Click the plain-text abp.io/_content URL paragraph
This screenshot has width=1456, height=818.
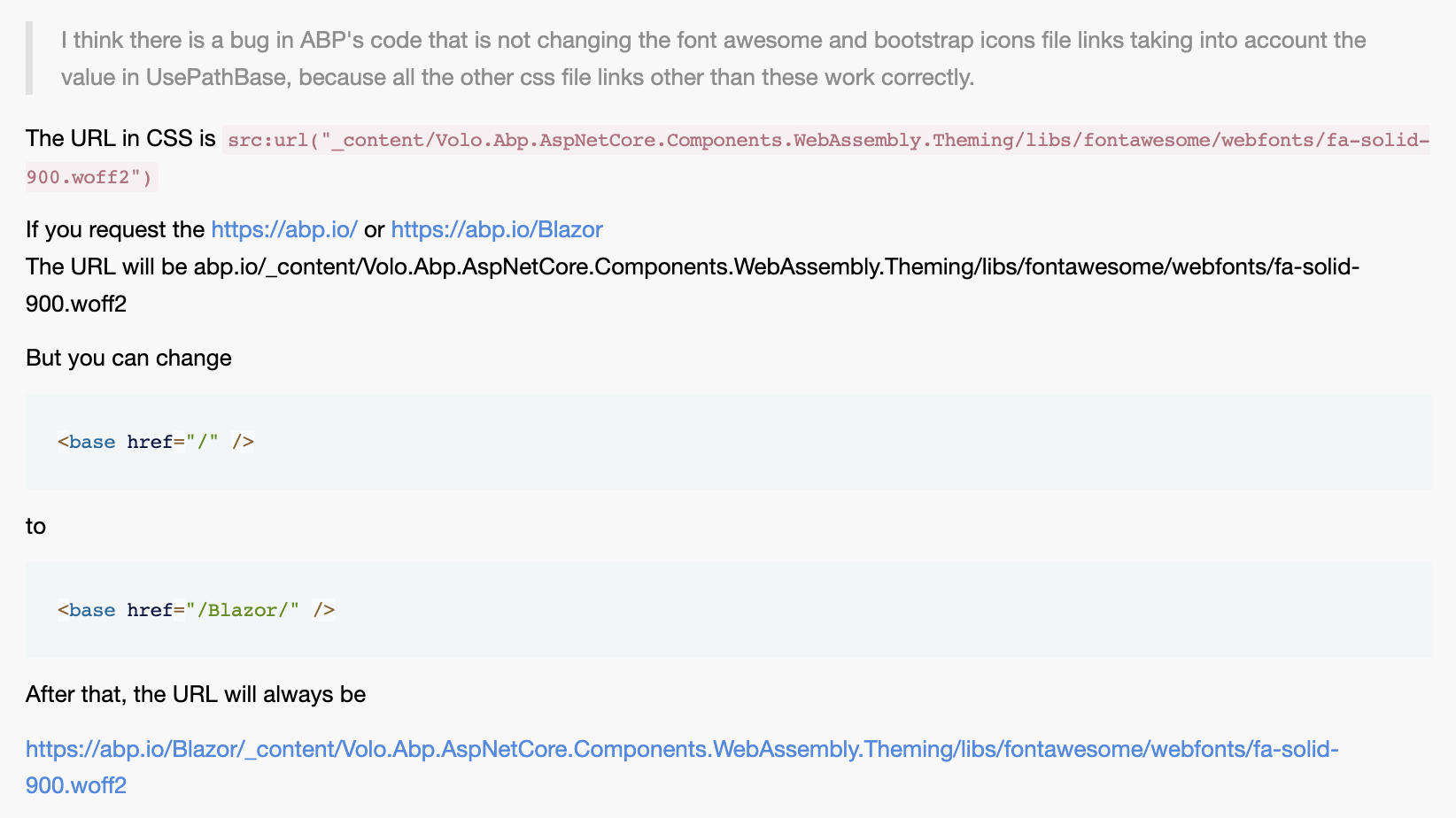(691, 267)
